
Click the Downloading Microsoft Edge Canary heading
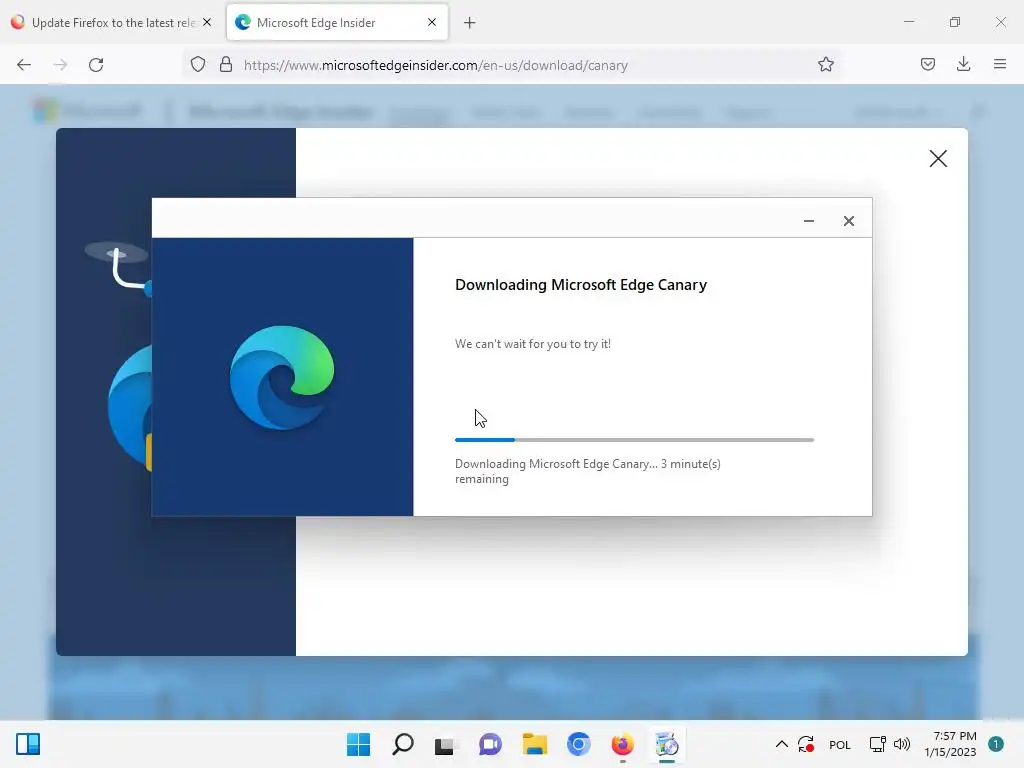pos(581,285)
